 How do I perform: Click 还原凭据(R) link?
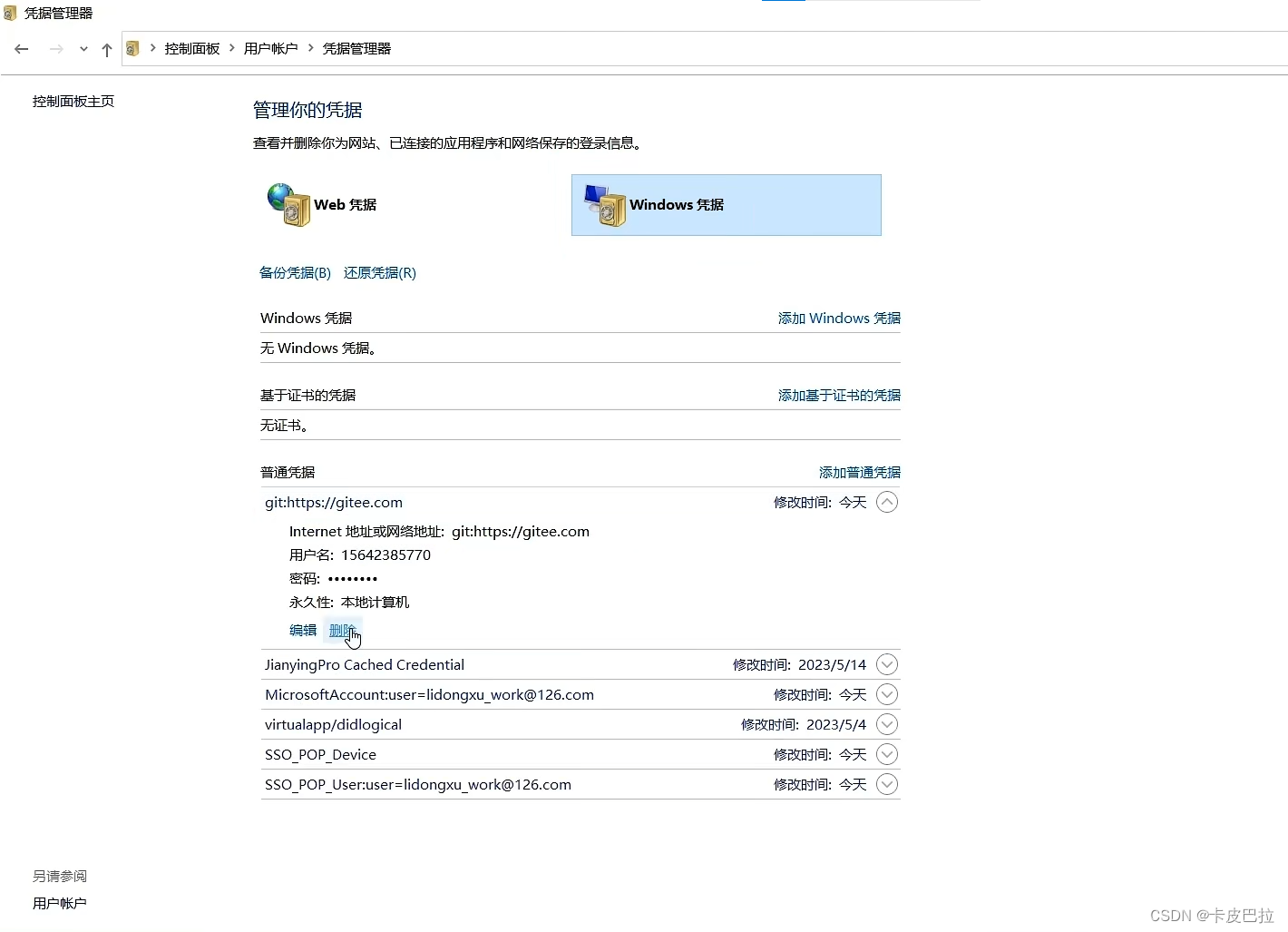(x=380, y=273)
